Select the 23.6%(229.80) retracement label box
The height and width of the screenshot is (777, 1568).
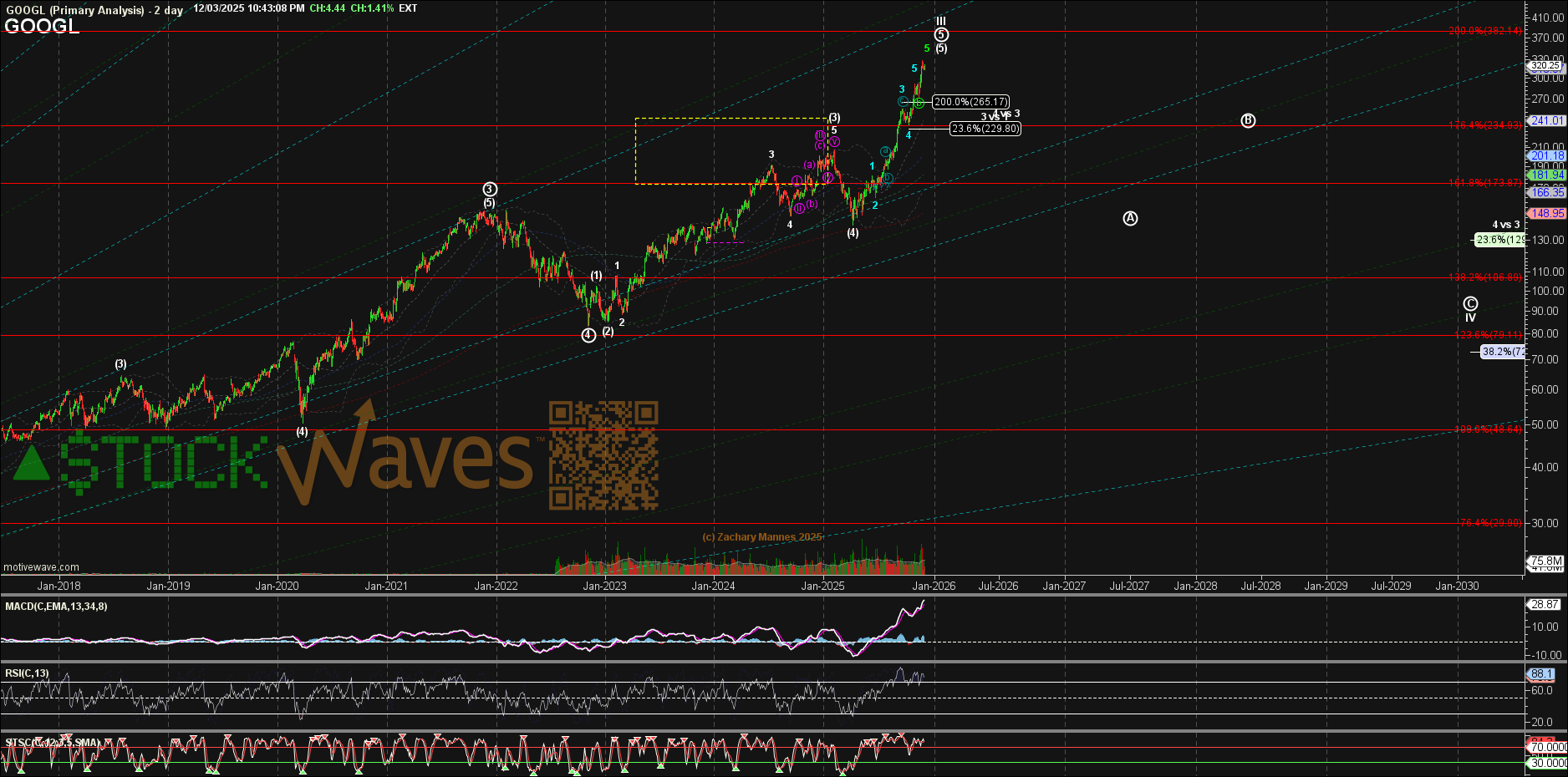click(x=985, y=129)
